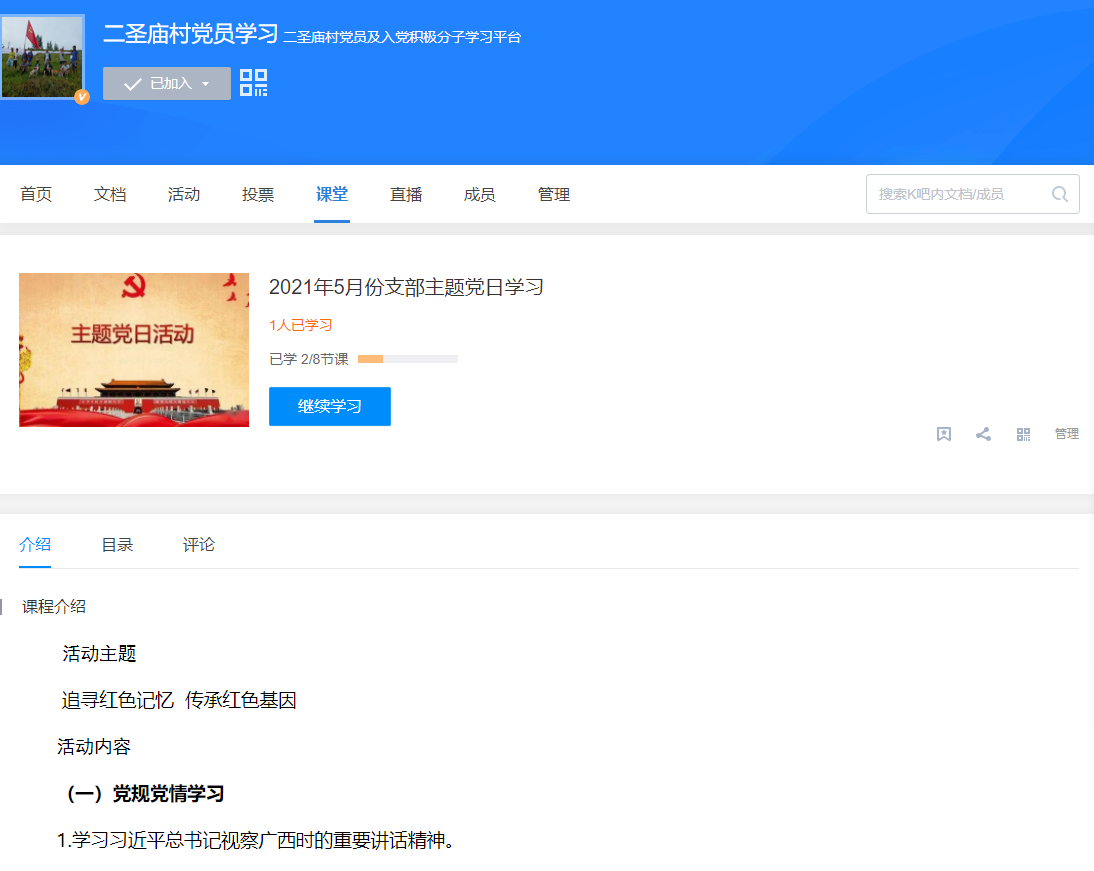Open the 评论 section tab
The image size is (1094, 871).
tap(198, 544)
